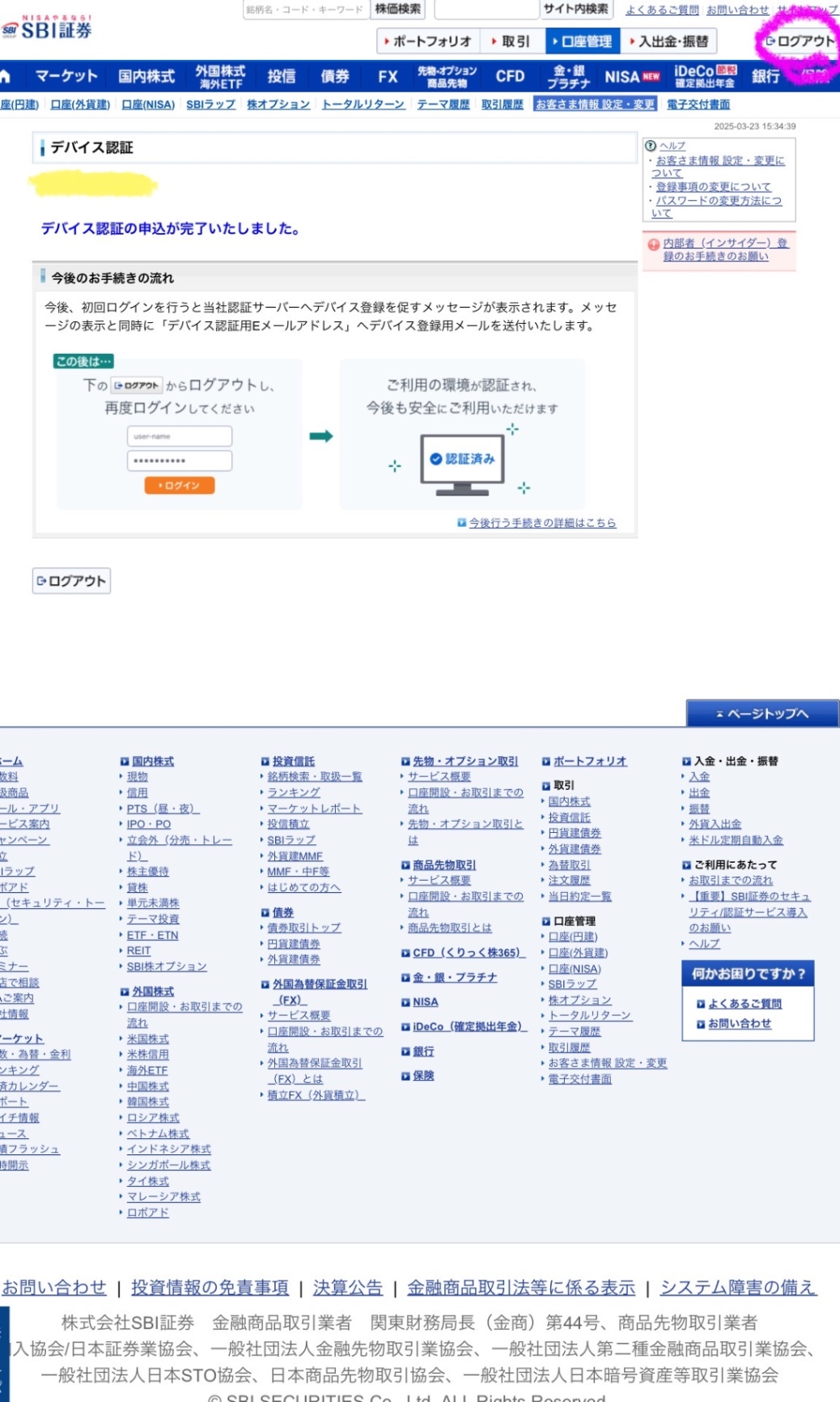Focus the stock name/code keyword search field
Viewport: 840px width, 1402px height.
pyautogui.click(x=305, y=10)
